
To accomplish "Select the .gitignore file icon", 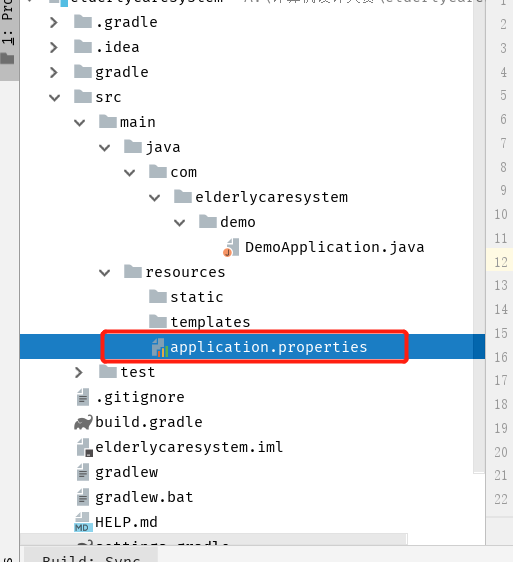I will click(83, 397).
